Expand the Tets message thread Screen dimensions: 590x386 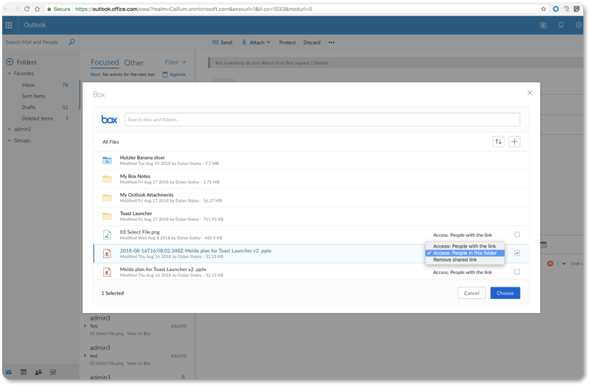(x=85, y=326)
